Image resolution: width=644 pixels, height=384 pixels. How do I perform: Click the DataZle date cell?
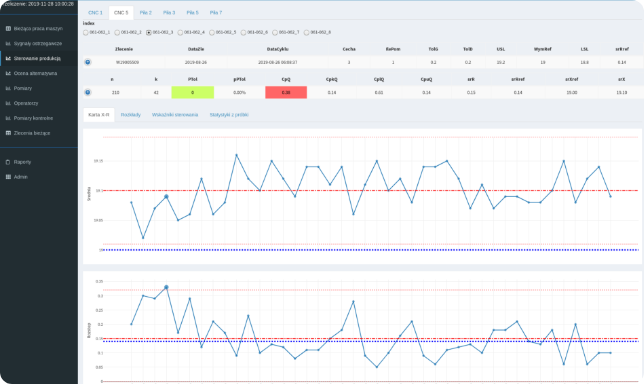coord(196,62)
